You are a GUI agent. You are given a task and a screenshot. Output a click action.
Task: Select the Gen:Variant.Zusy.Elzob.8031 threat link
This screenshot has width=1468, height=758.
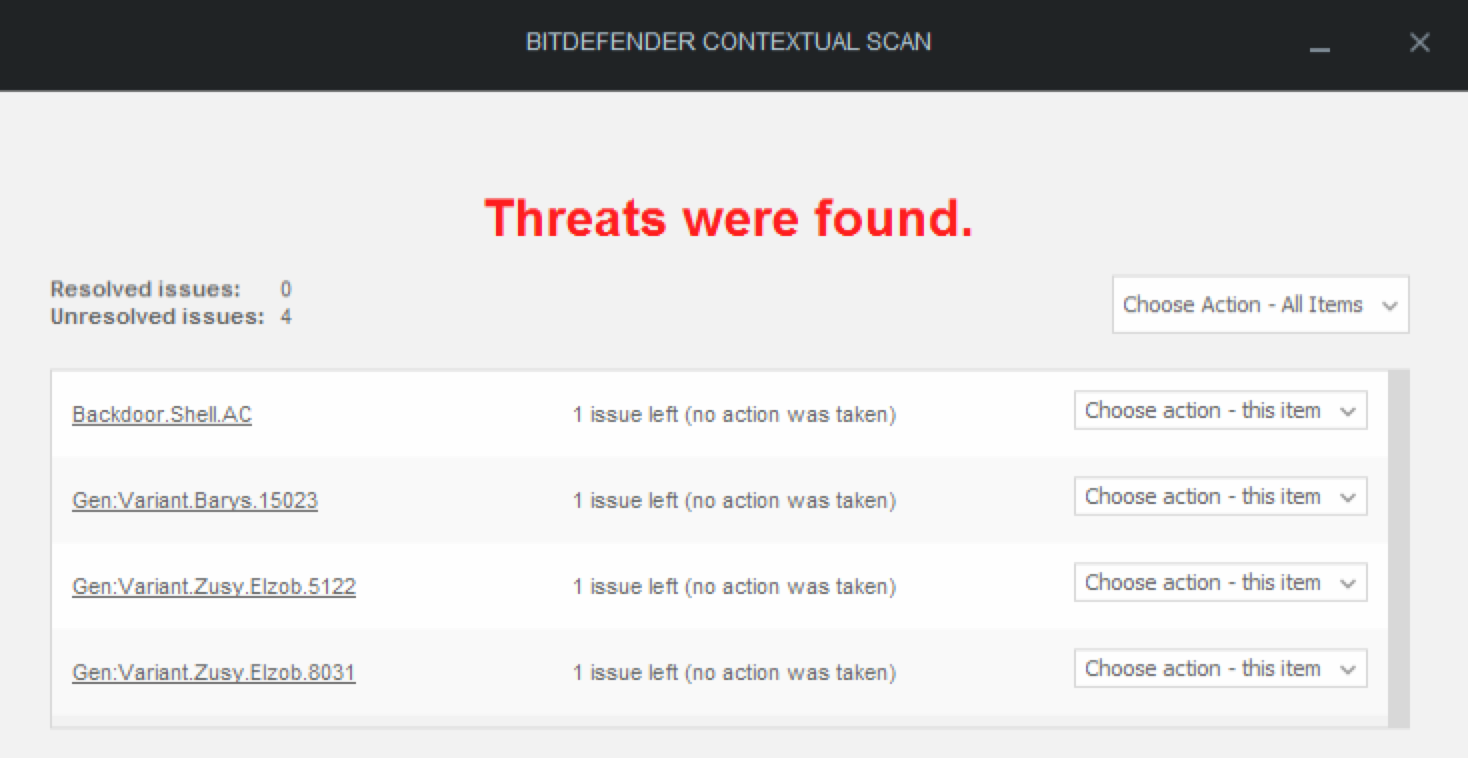pyautogui.click(x=214, y=673)
